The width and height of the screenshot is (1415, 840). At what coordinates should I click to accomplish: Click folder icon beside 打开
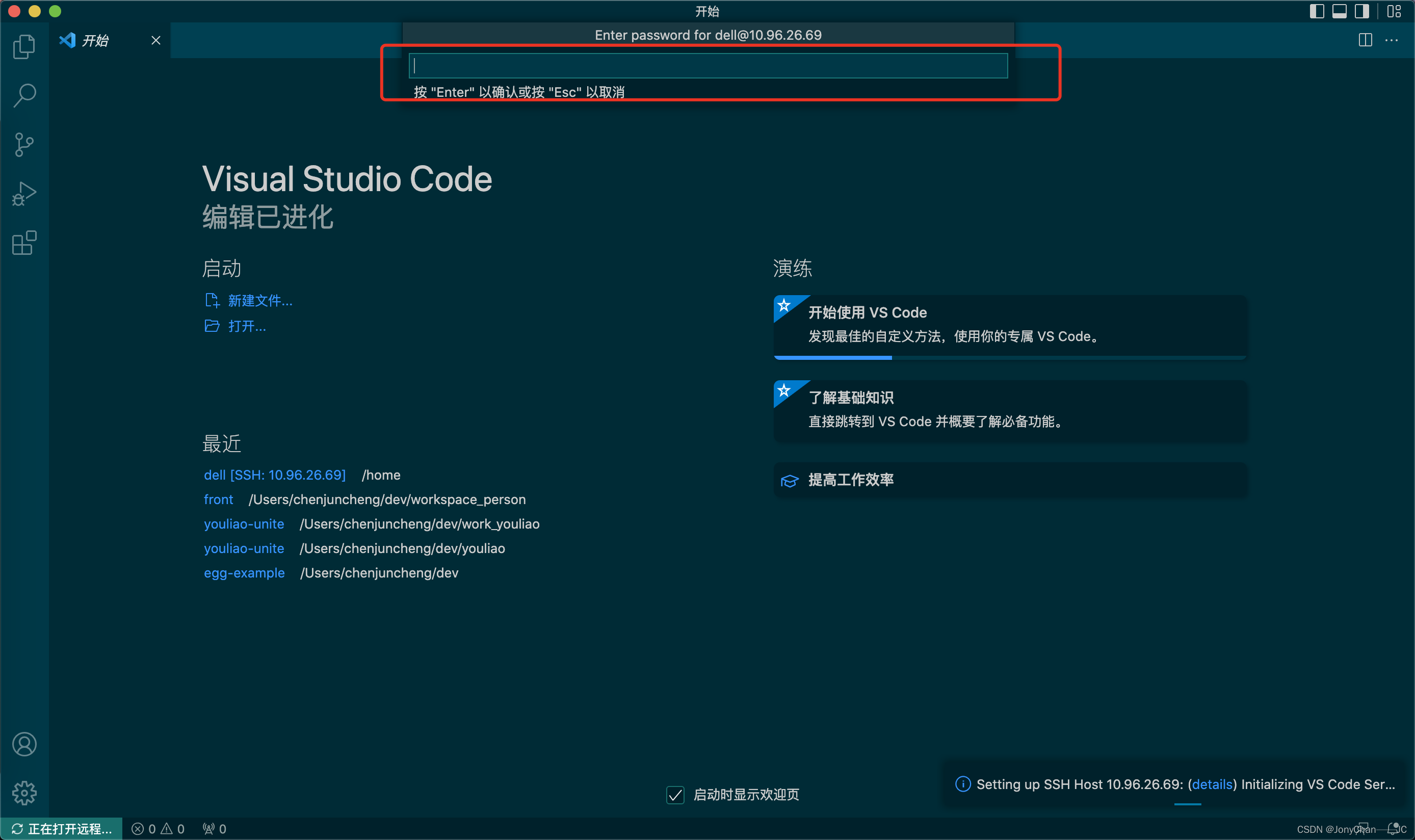[212, 326]
